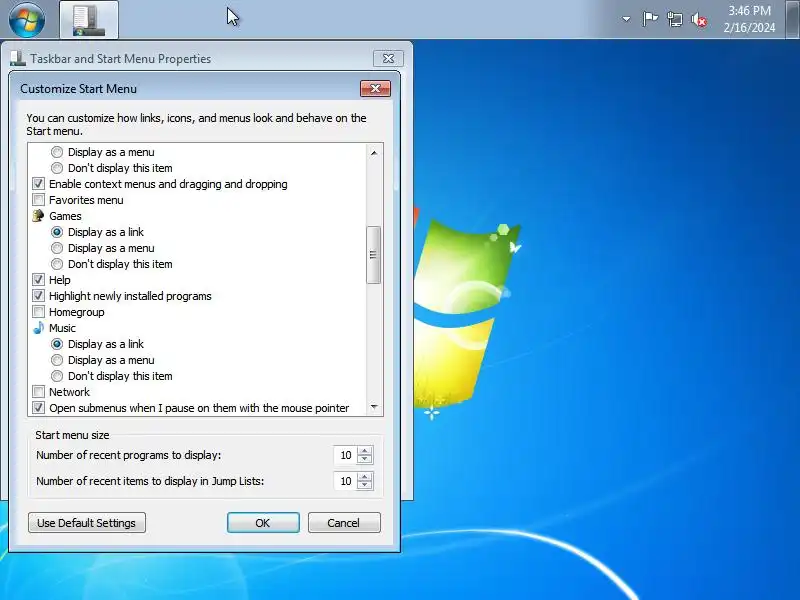Select Games Don't display this item
Viewport: 800px width, 600px height.
(x=57, y=264)
